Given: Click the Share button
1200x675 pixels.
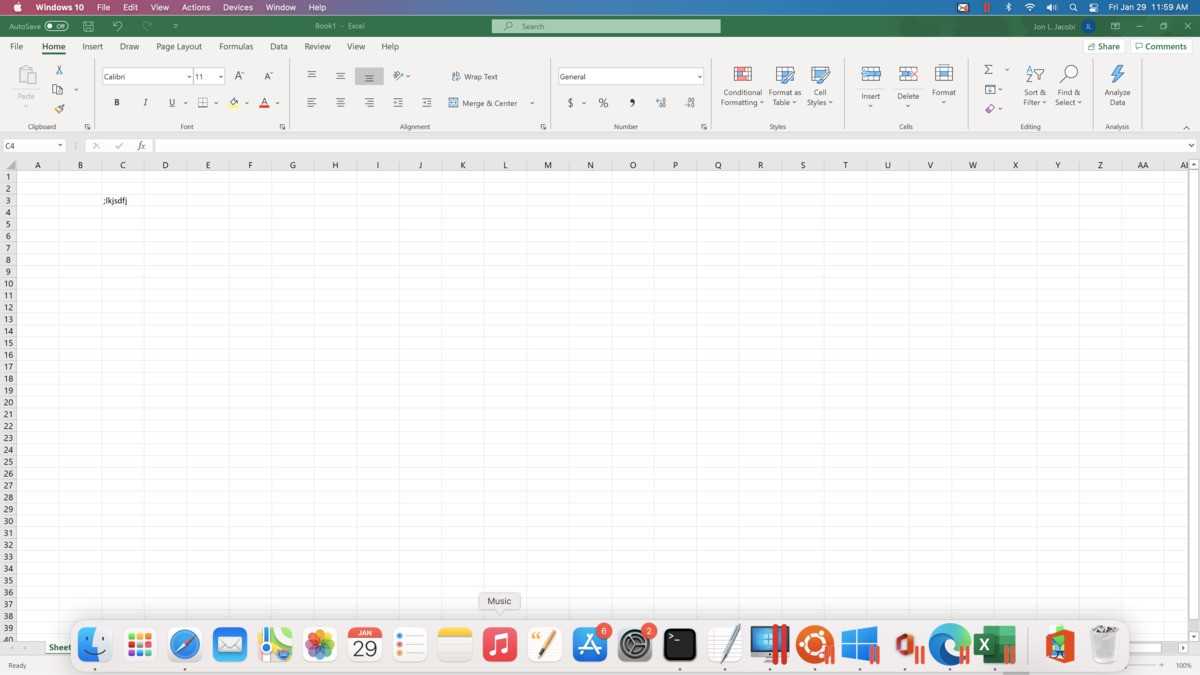Looking at the screenshot, I should coord(1103,47).
